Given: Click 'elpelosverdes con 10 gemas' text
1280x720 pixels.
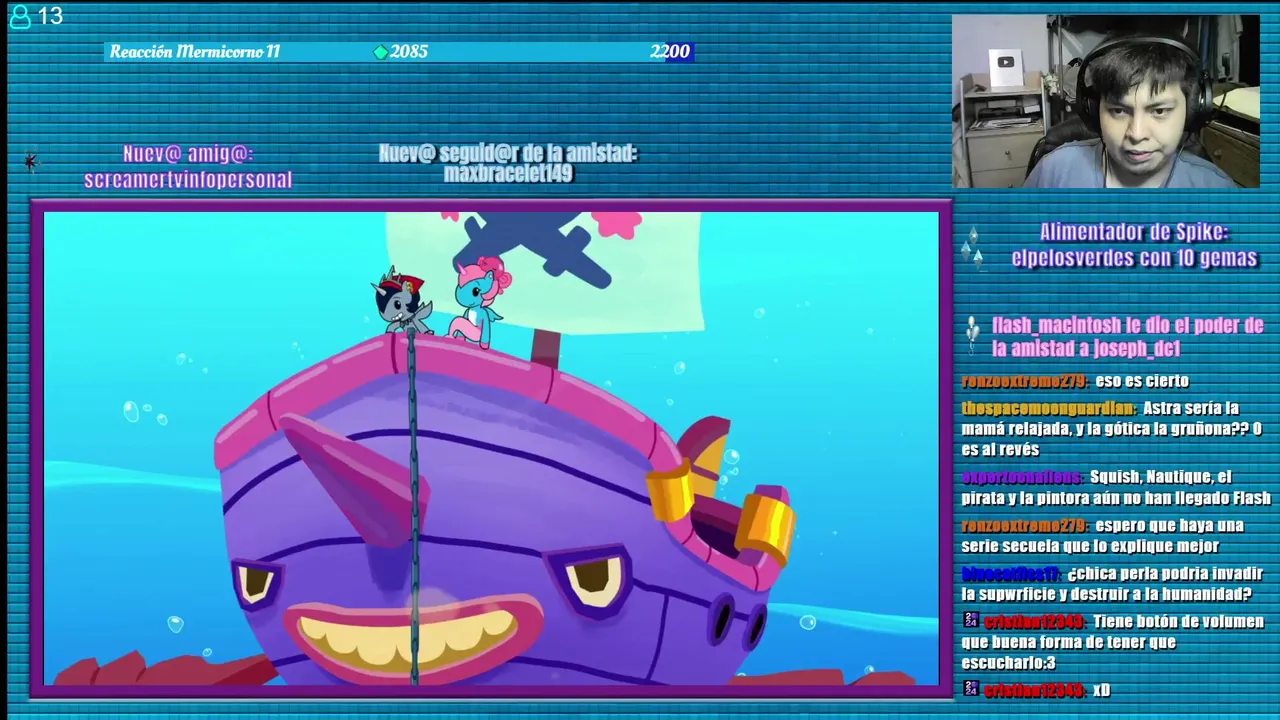Looking at the screenshot, I should click(1134, 259).
